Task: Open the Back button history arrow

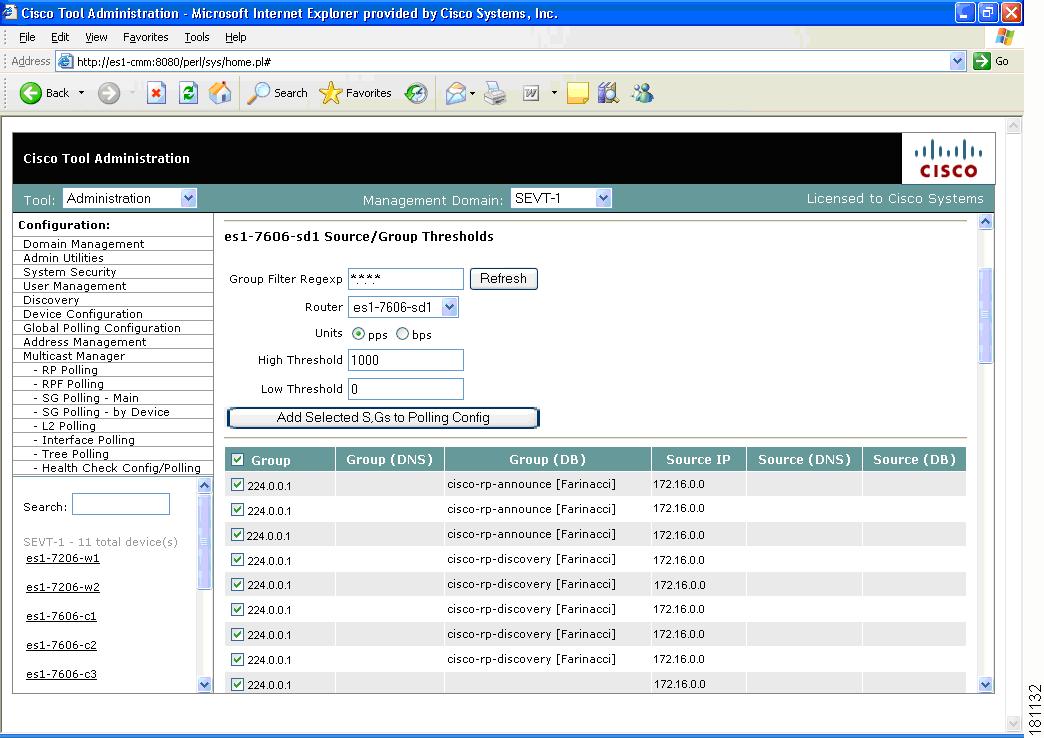Action: (81, 93)
